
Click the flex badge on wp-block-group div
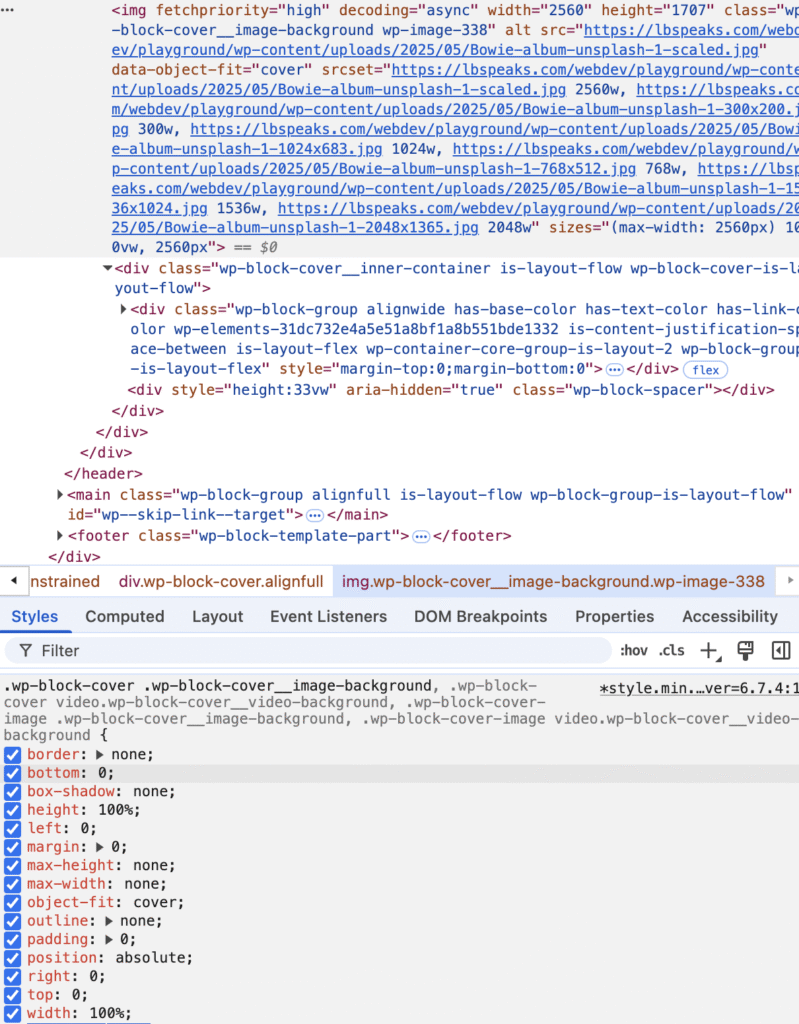click(705, 370)
